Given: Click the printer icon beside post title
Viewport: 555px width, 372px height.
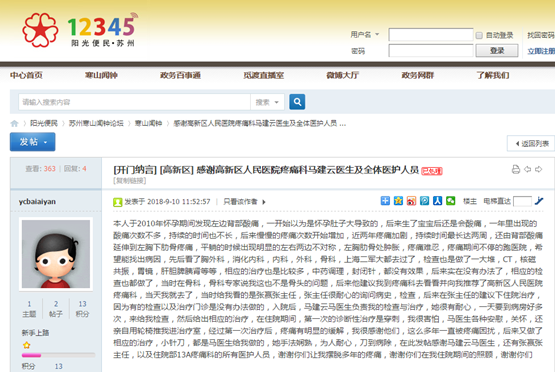Looking at the screenshot, I should pos(516,170).
